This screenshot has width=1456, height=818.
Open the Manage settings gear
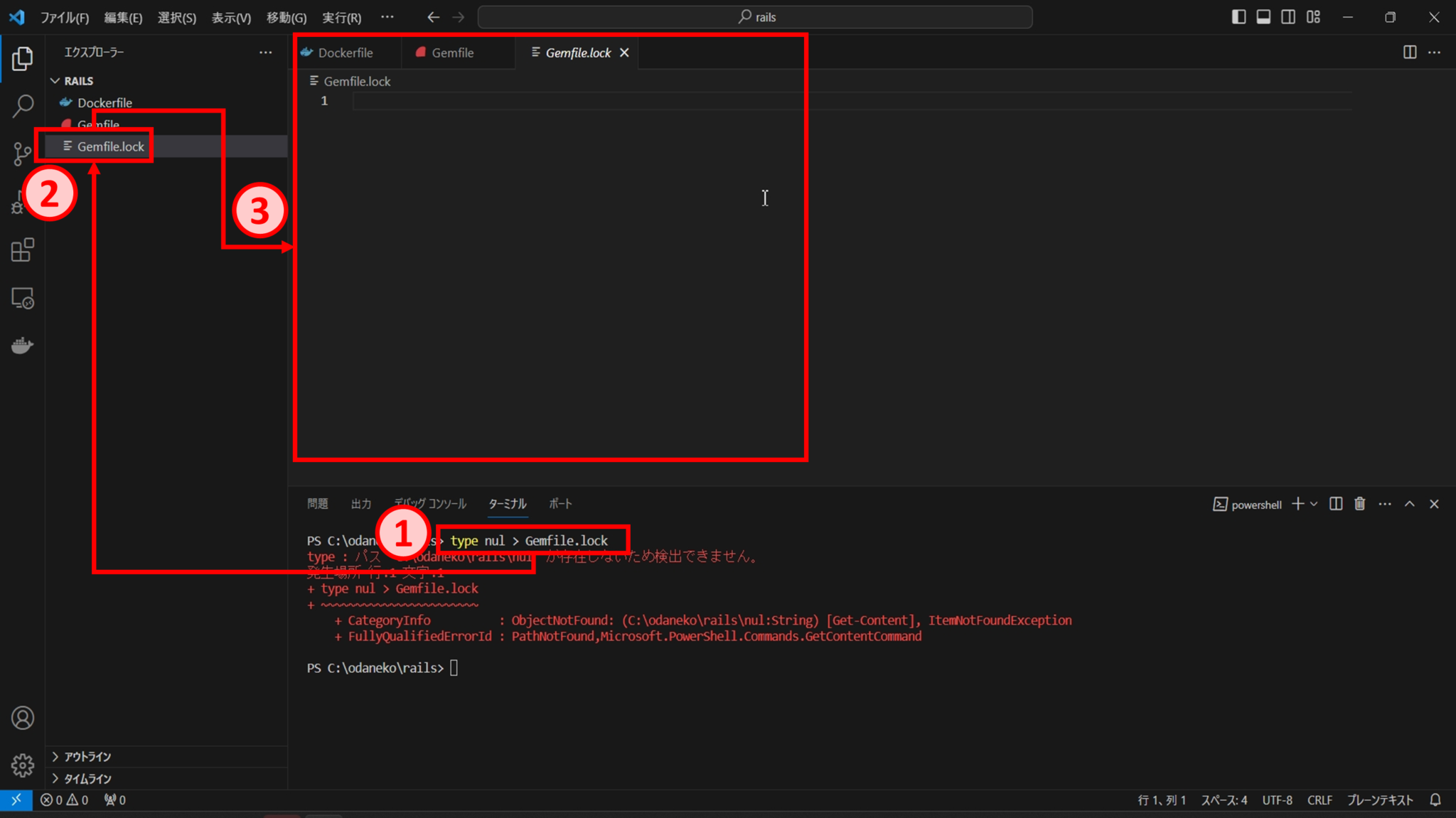pyautogui.click(x=23, y=765)
